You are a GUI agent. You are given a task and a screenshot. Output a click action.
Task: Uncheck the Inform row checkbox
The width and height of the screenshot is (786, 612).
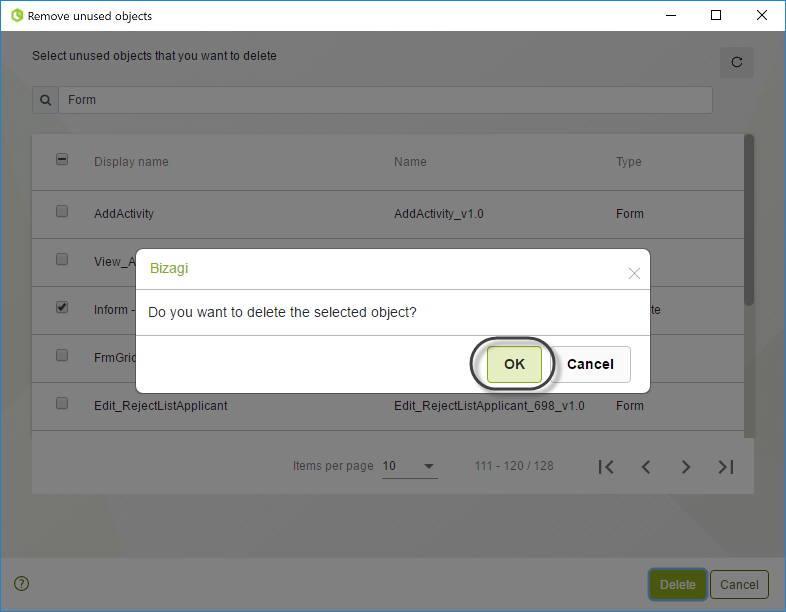[x=62, y=307]
